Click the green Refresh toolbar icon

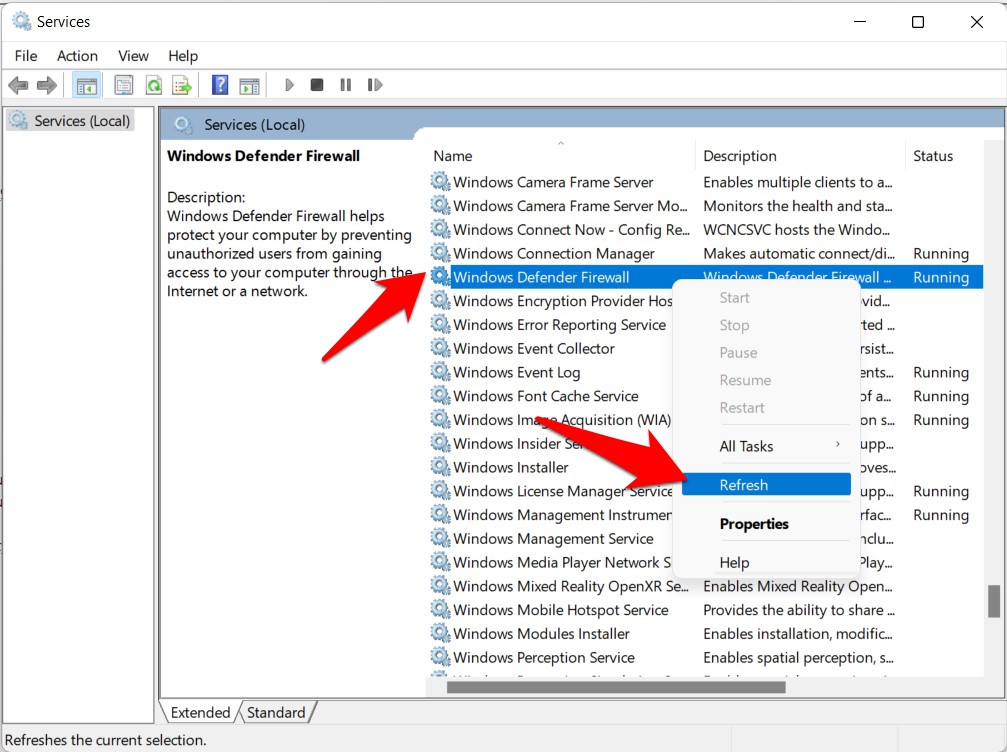coord(153,85)
